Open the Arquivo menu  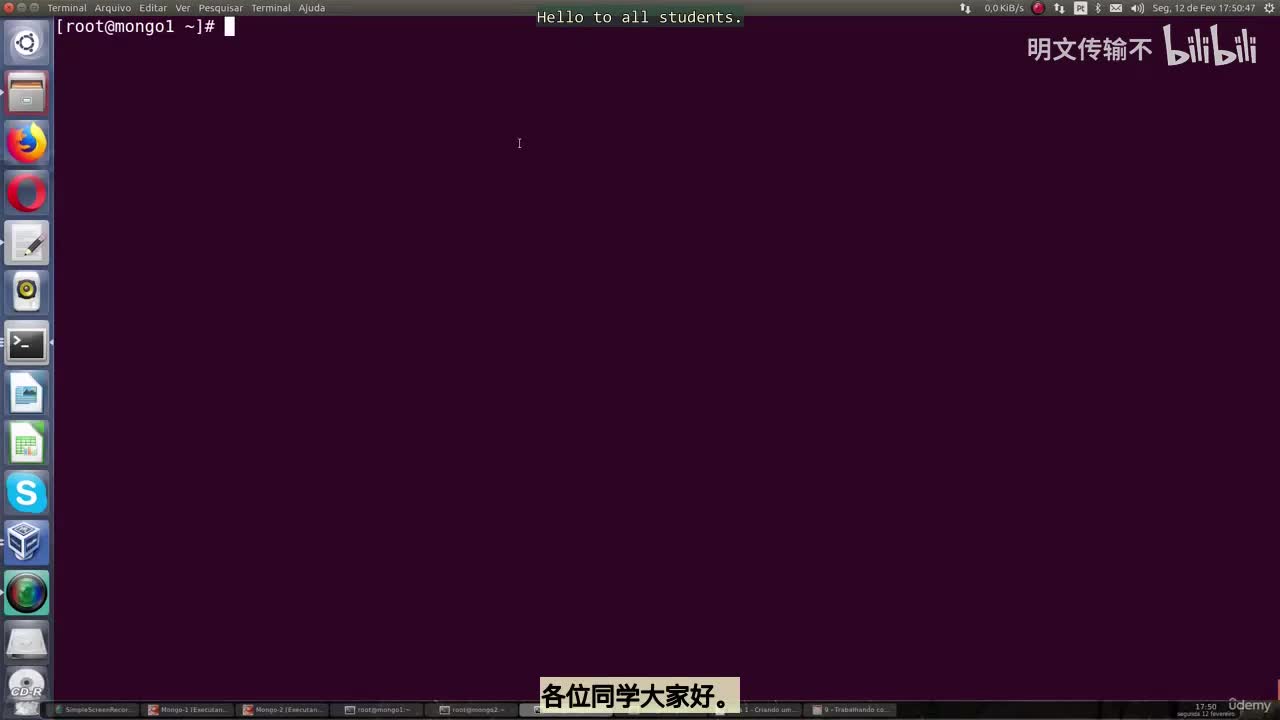point(113,8)
